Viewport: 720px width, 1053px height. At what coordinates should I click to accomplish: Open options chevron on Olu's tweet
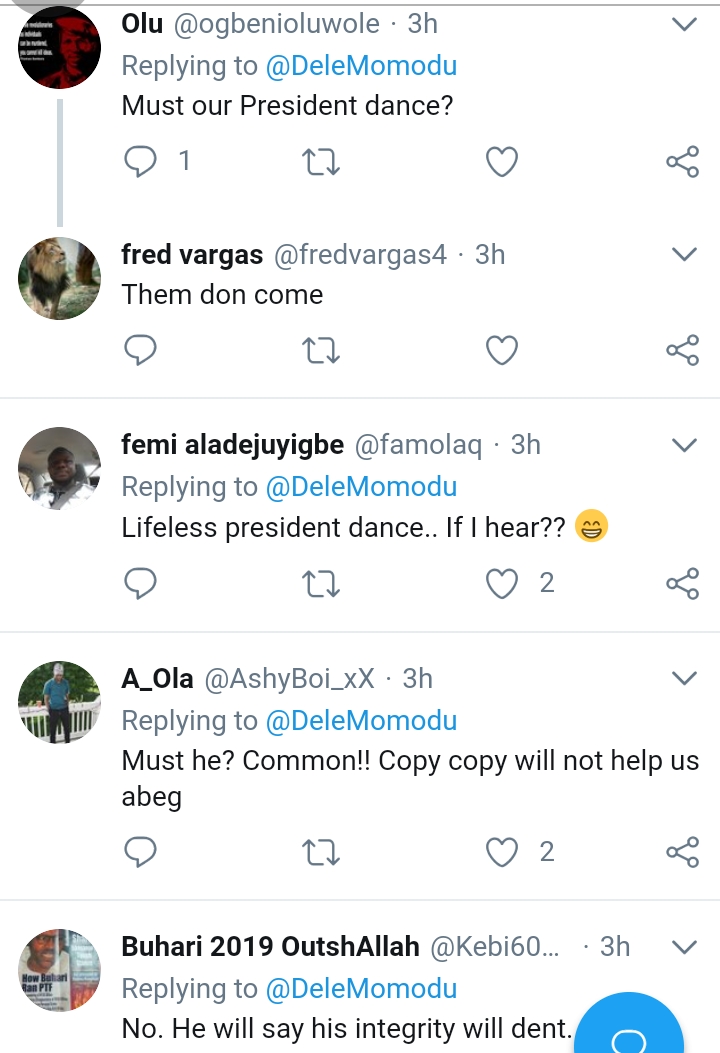[684, 25]
